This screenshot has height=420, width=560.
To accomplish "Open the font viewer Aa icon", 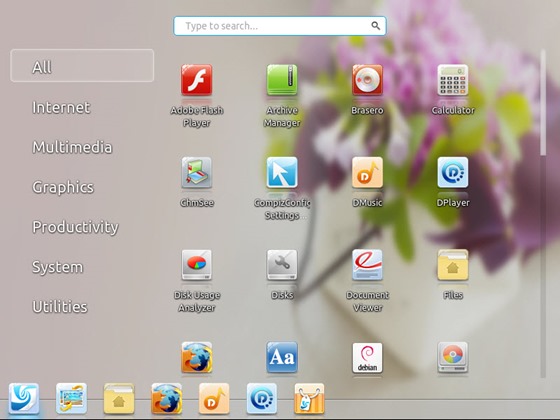I will click(x=282, y=358).
